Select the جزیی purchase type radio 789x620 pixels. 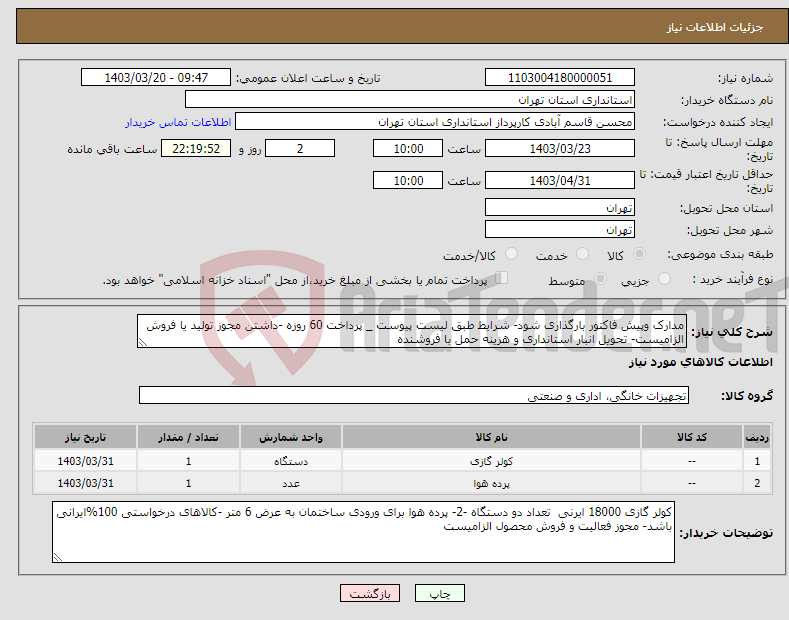(x=664, y=279)
